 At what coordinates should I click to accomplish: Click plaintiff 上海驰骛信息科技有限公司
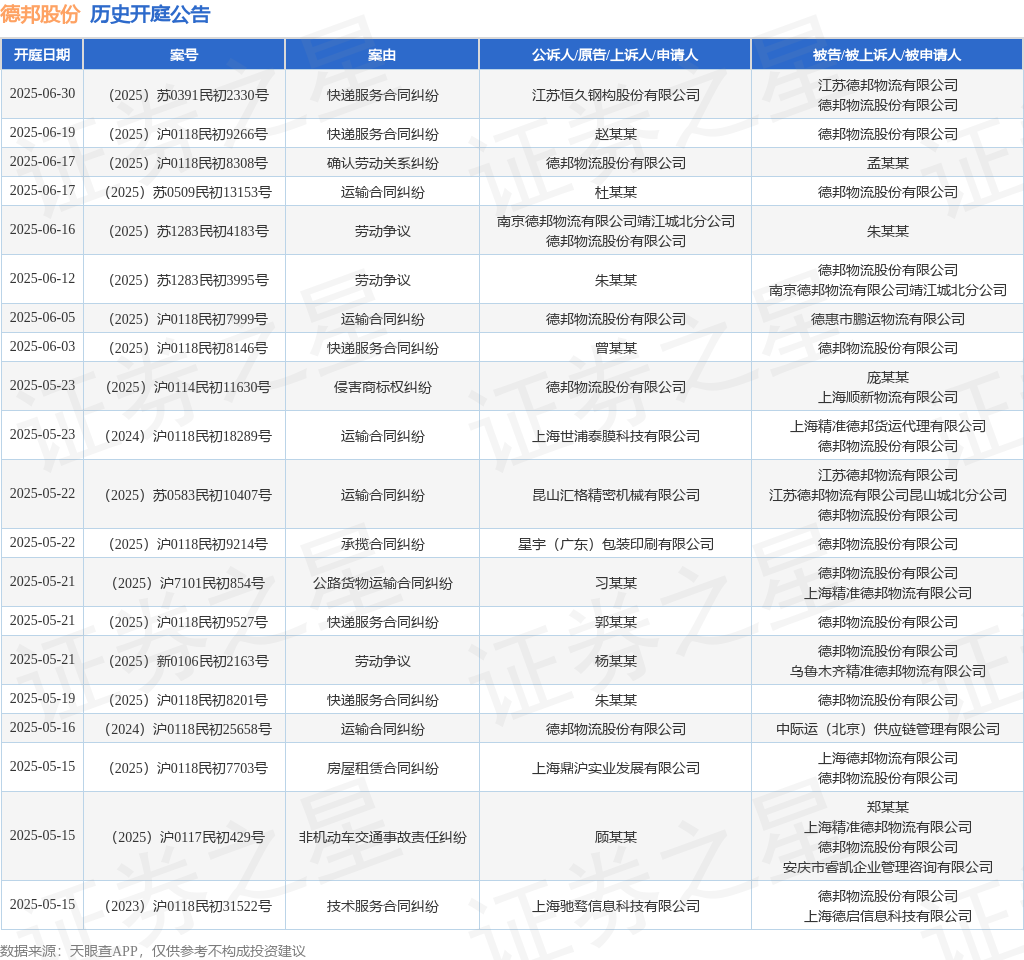[x=615, y=906]
